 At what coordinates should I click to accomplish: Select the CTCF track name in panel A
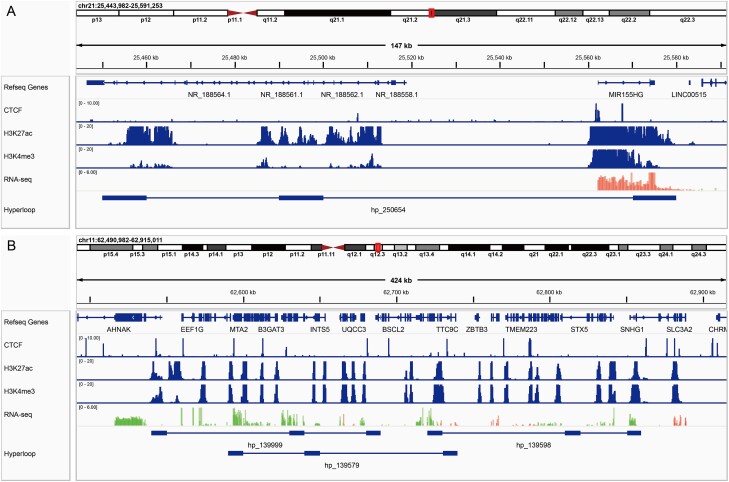13,110
